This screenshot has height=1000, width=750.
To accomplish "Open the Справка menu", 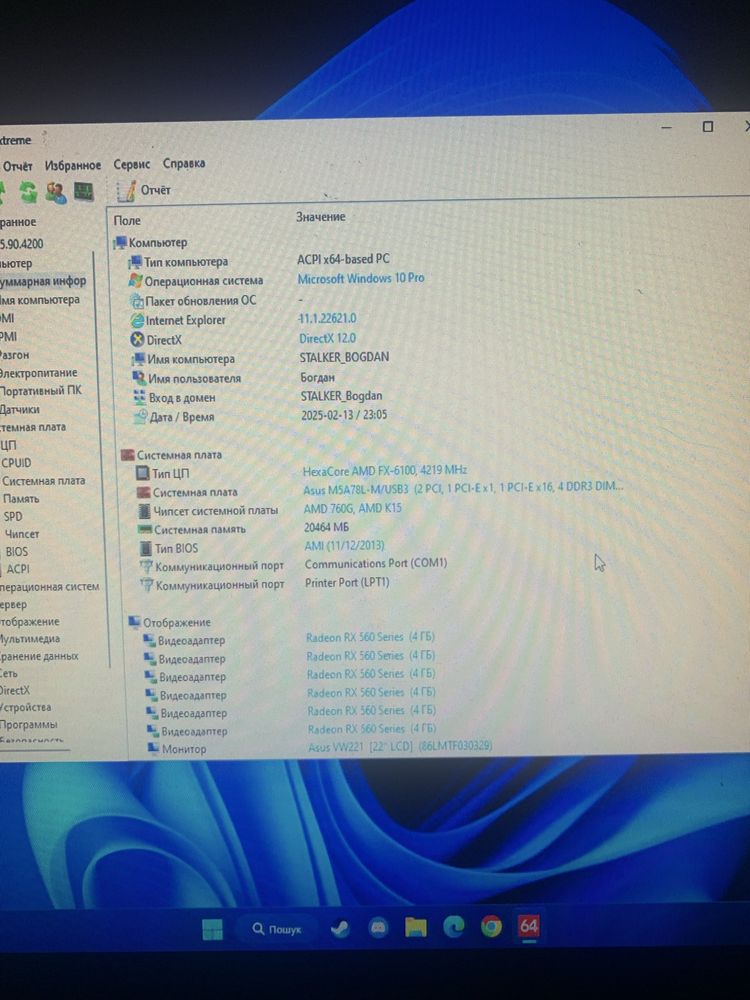I will 184,163.
